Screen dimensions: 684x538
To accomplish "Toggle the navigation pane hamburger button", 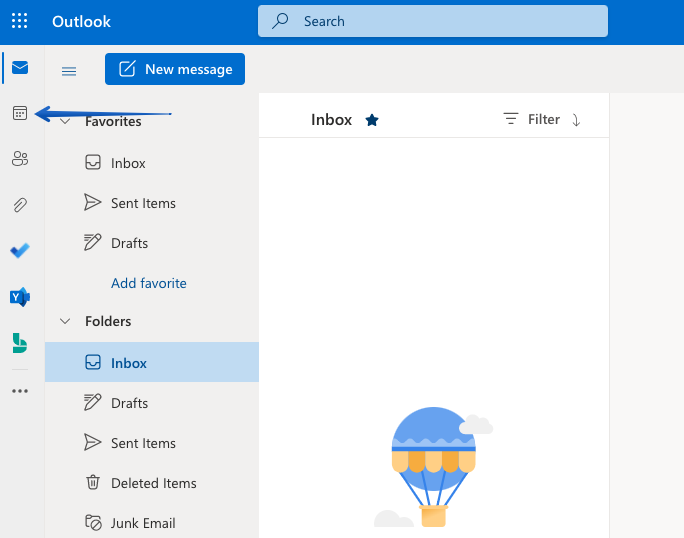I will [x=69, y=70].
